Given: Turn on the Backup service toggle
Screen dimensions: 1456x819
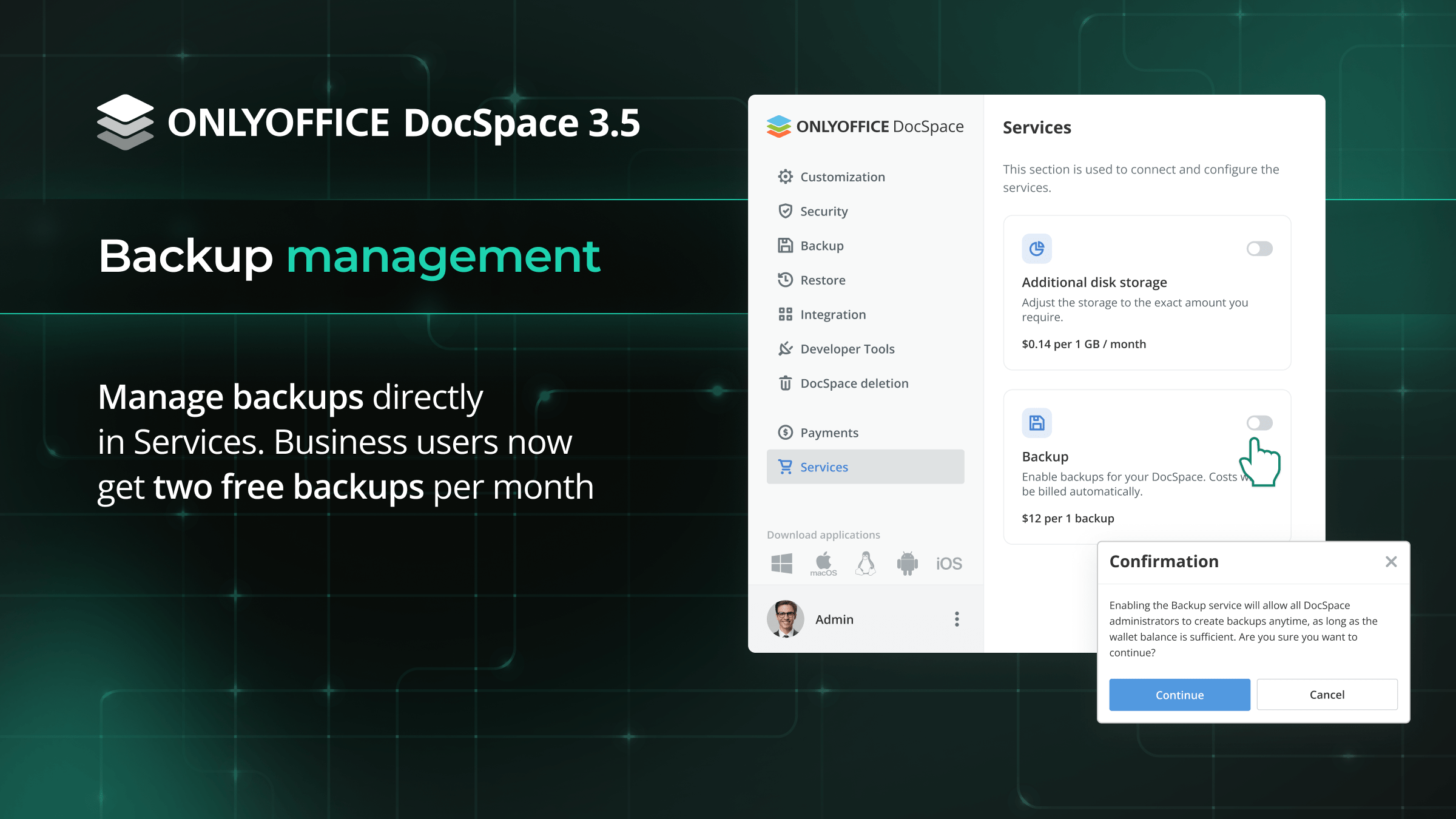Looking at the screenshot, I should (1259, 423).
